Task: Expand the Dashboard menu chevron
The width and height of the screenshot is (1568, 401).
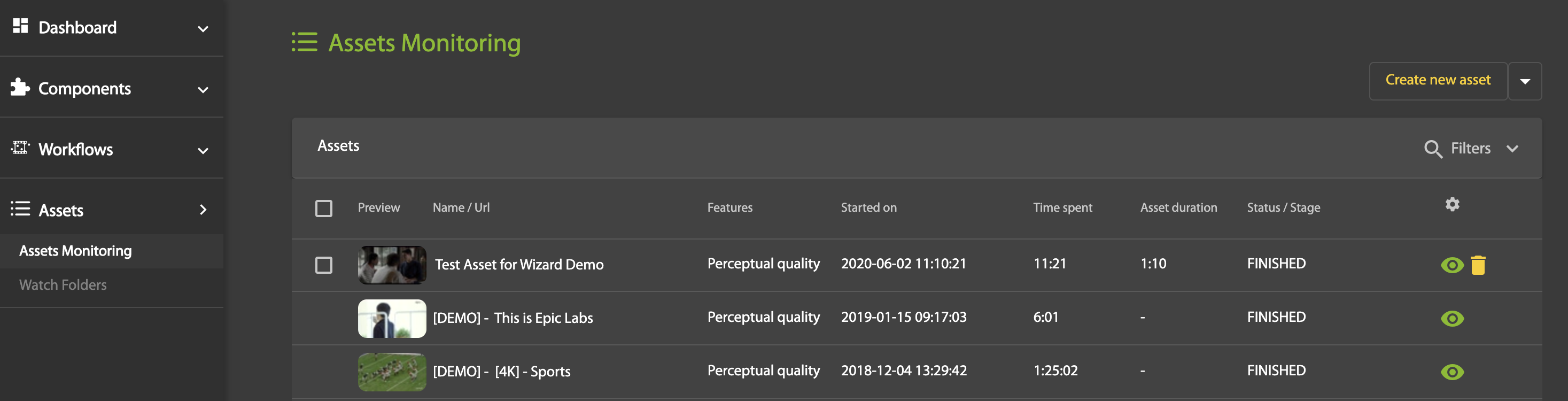Action: [x=203, y=28]
